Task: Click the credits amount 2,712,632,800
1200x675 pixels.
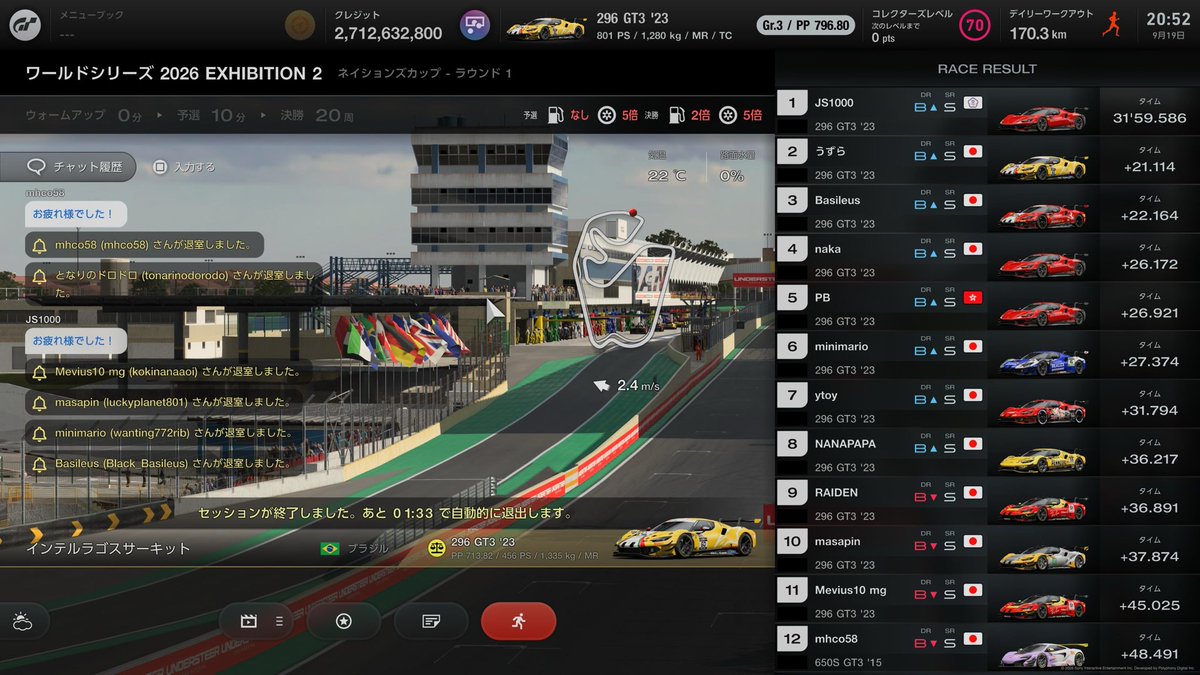Action: click(388, 33)
